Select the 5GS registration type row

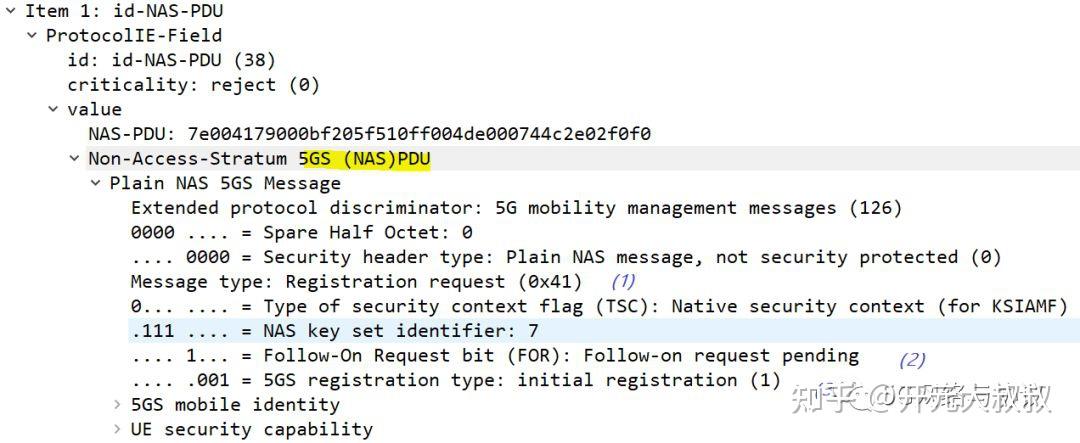tap(455, 380)
